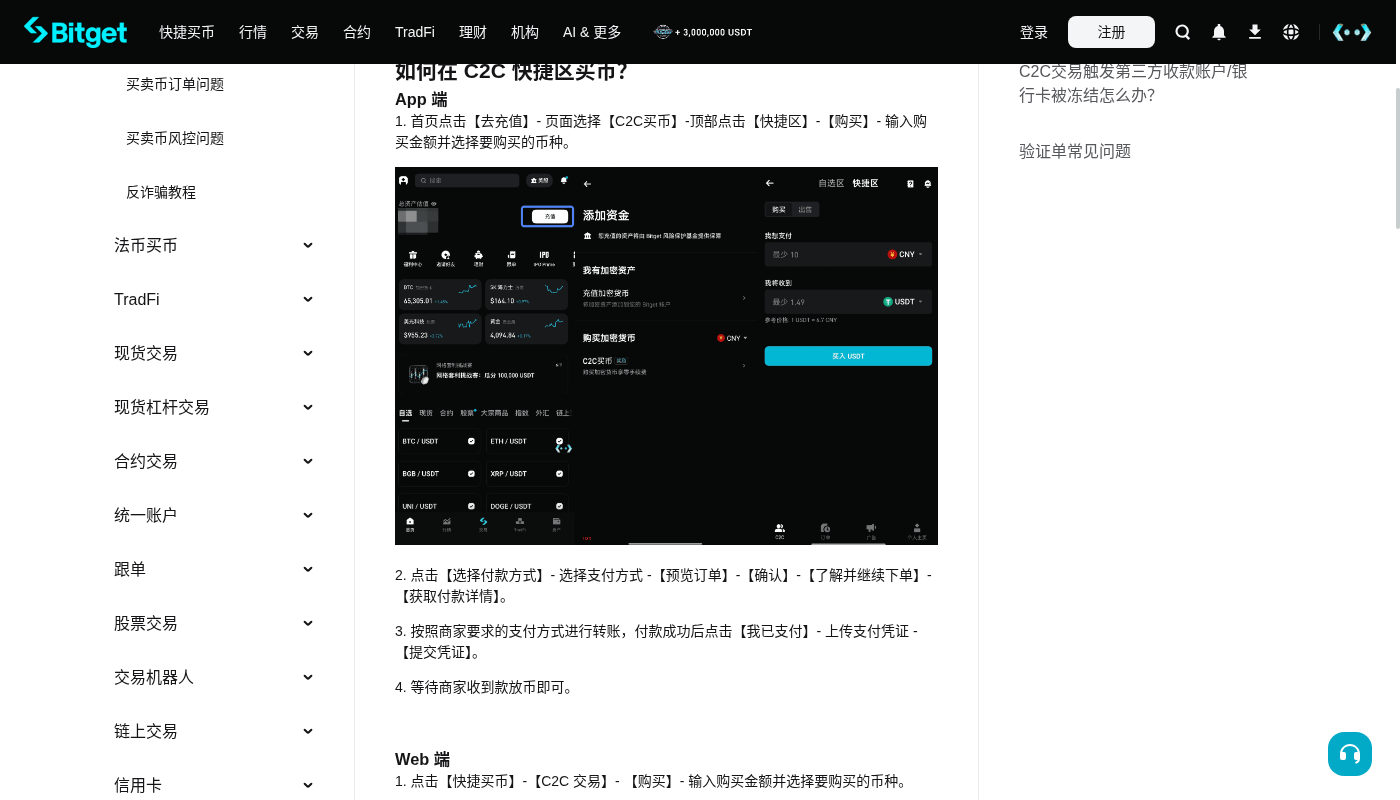
Task: Open the notifications bell icon
Action: click(x=1219, y=32)
